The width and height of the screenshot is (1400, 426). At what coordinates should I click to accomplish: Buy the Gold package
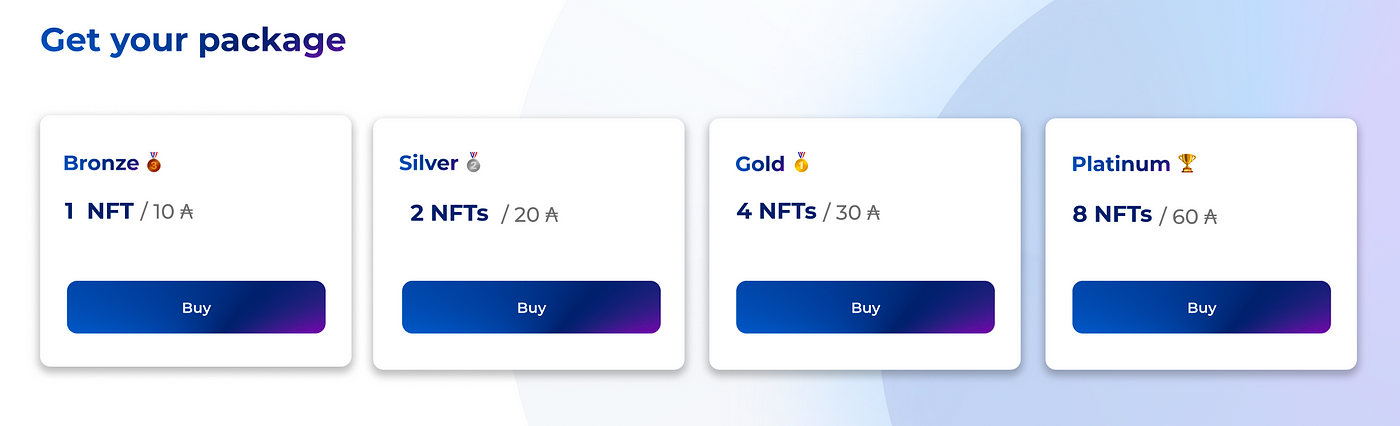click(865, 307)
